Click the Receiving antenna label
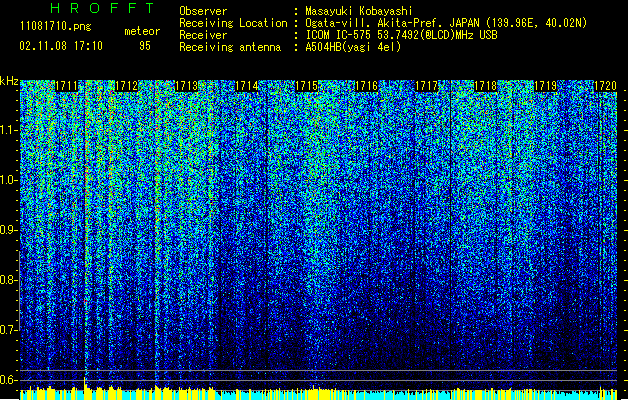The height and width of the screenshot is (400, 629). (x=230, y=47)
